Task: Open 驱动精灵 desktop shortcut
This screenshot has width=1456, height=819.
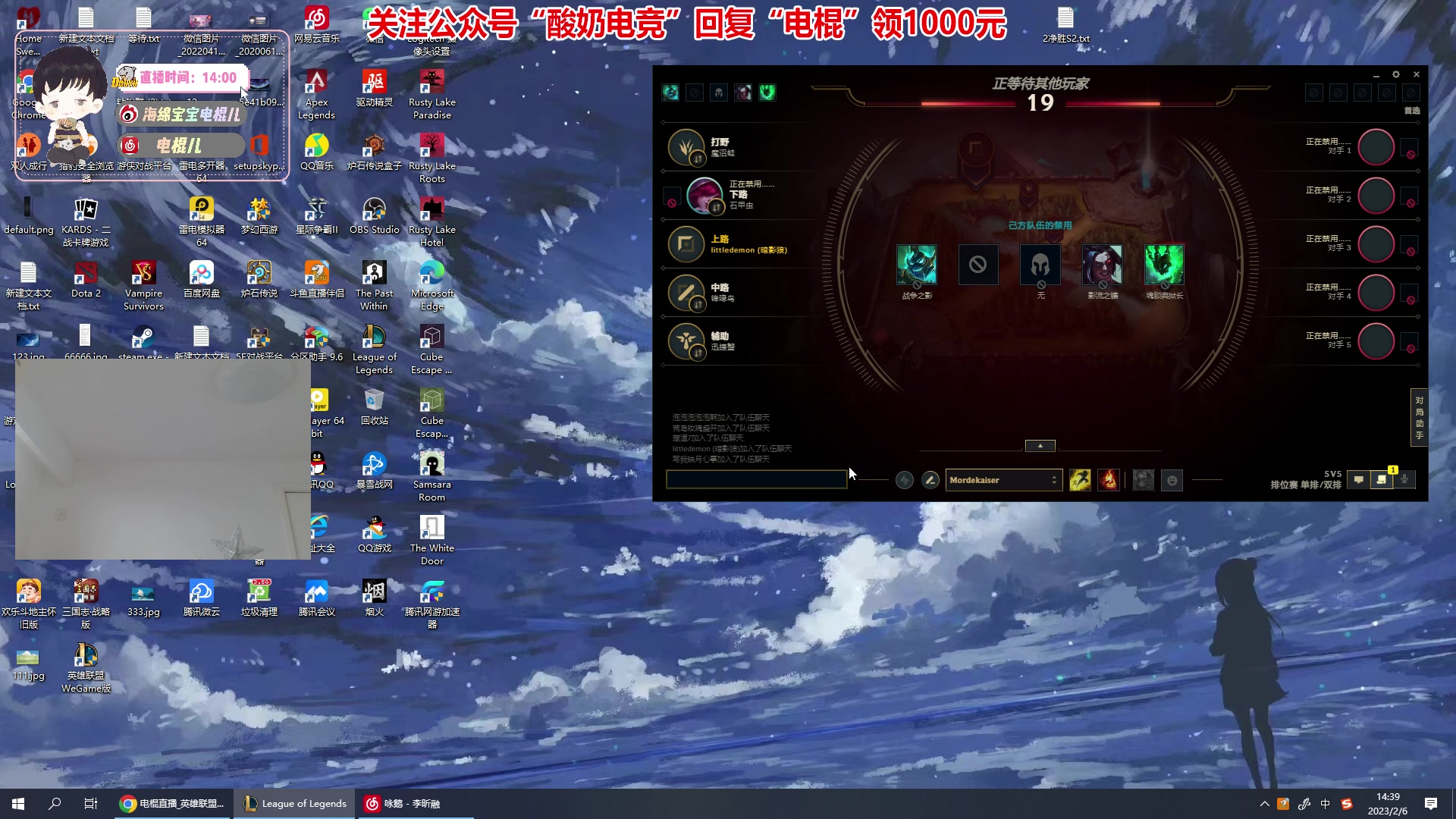Action: click(374, 88)
